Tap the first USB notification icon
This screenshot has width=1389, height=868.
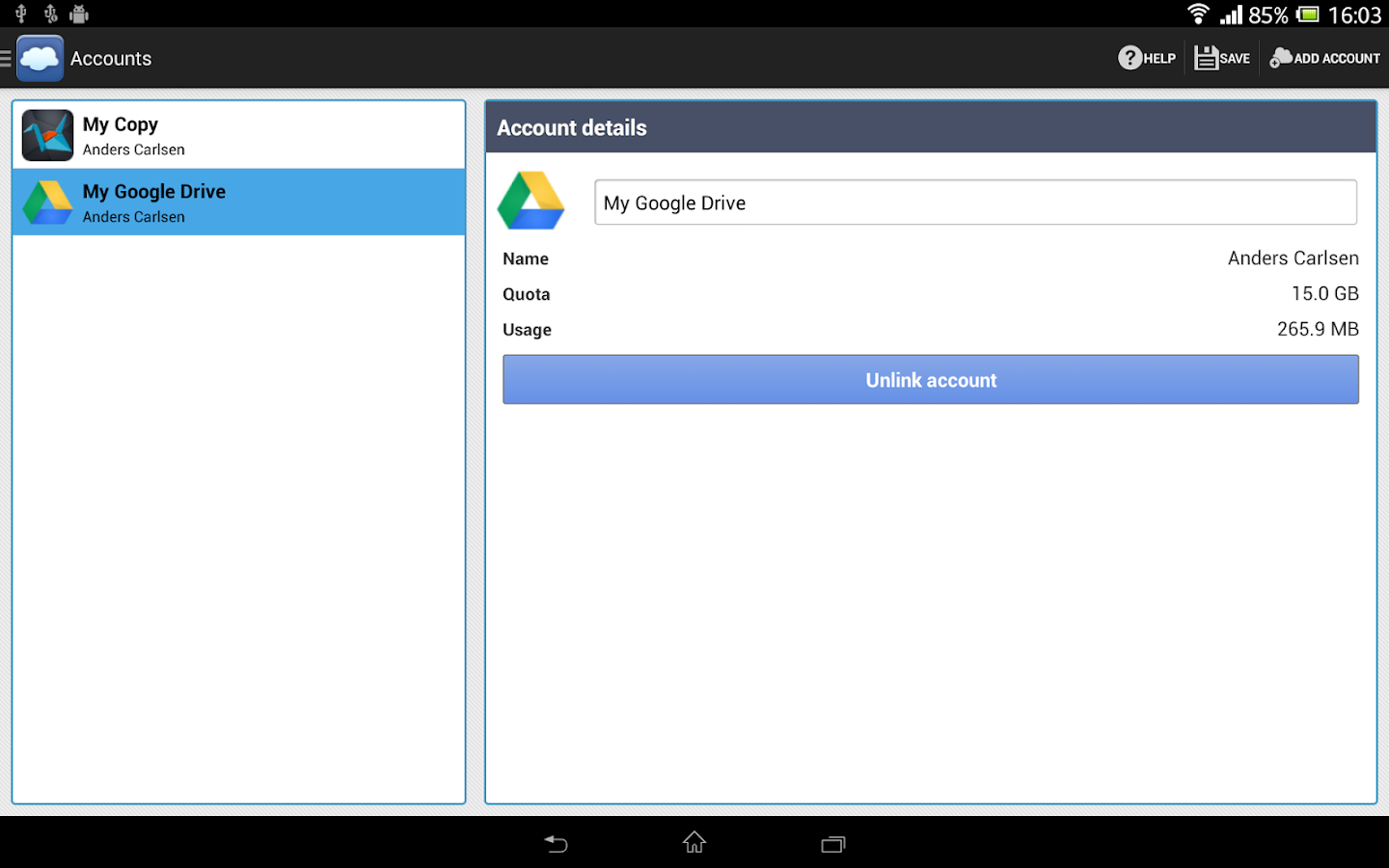[21, 14]
